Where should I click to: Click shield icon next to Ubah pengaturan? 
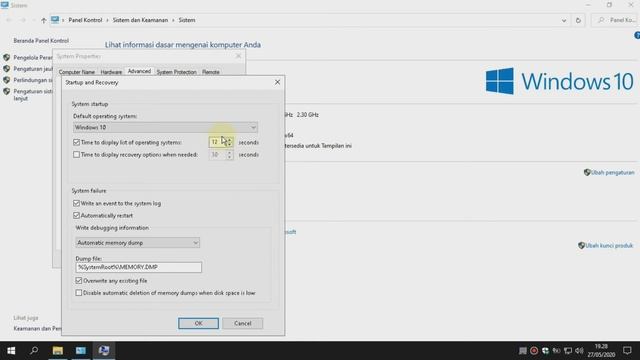tap(587, 172)
